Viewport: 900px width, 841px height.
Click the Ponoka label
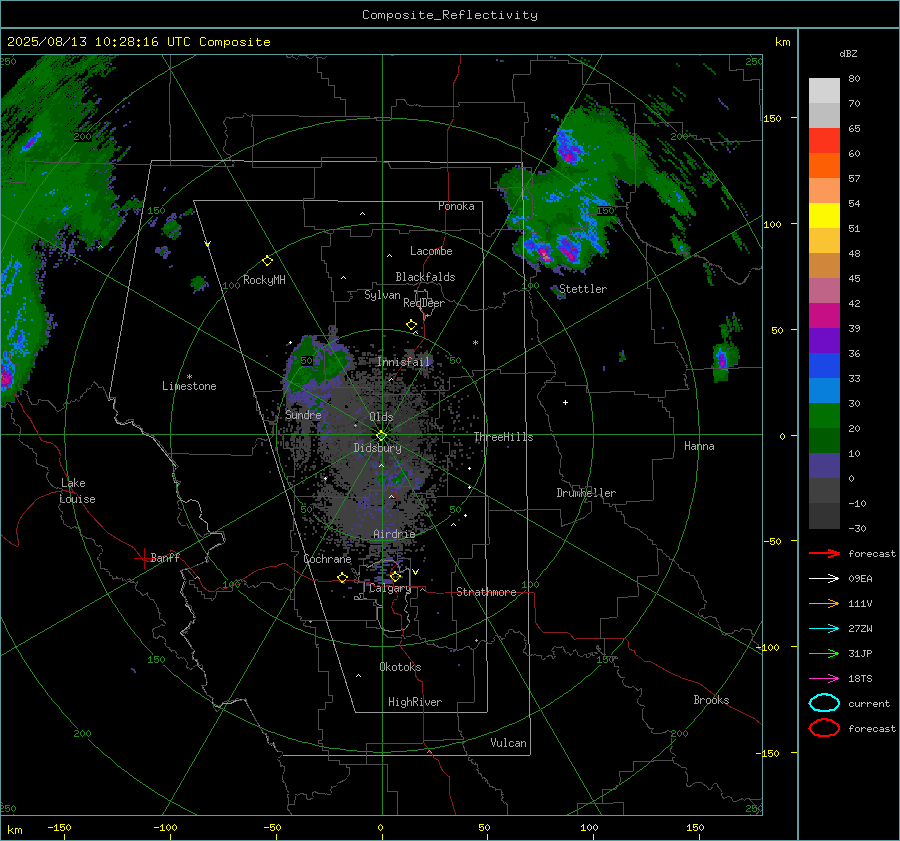coord(456,206)
